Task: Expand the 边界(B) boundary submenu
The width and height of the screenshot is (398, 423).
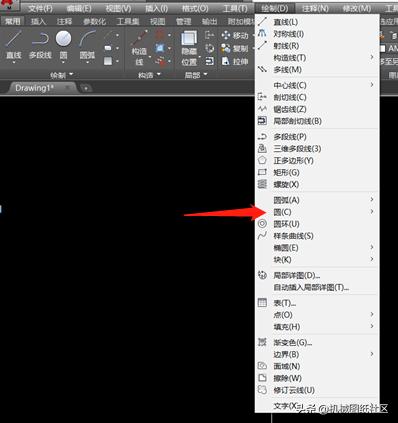Action: pos(317,354)
